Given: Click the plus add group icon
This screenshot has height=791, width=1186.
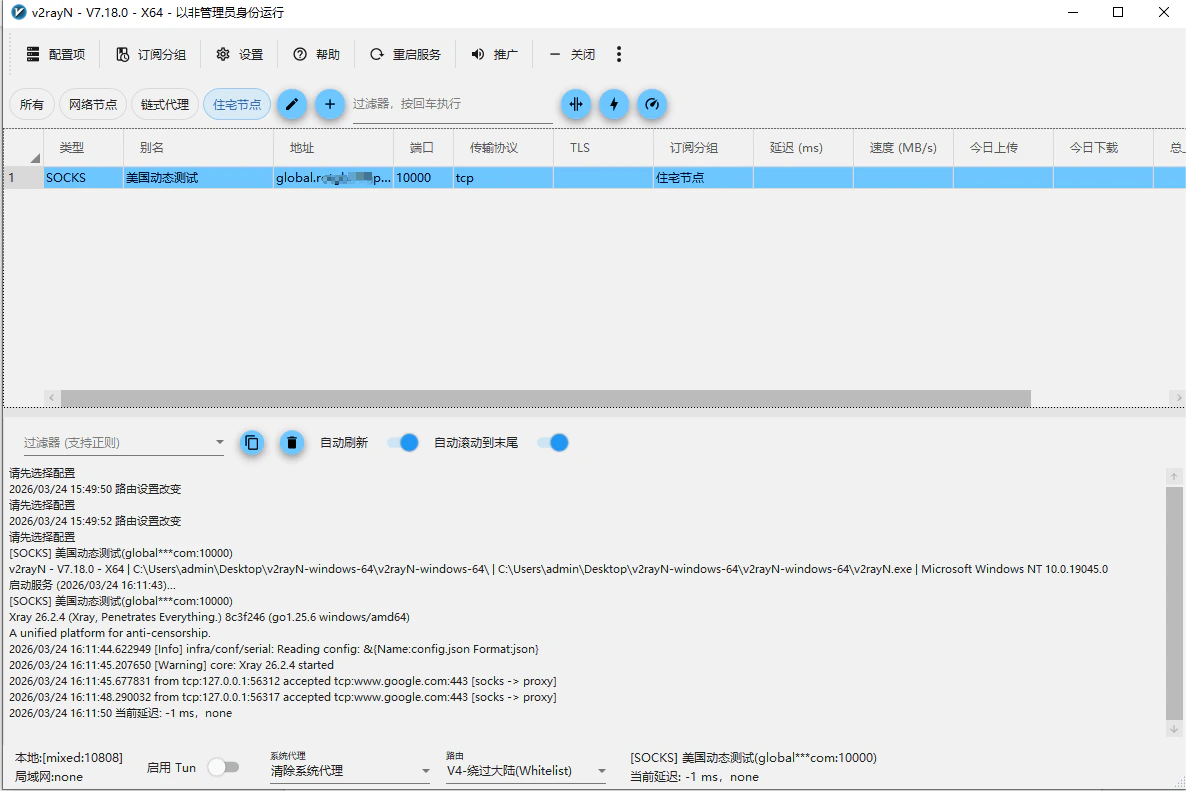Looking at the screenshot, I should 330,104.
